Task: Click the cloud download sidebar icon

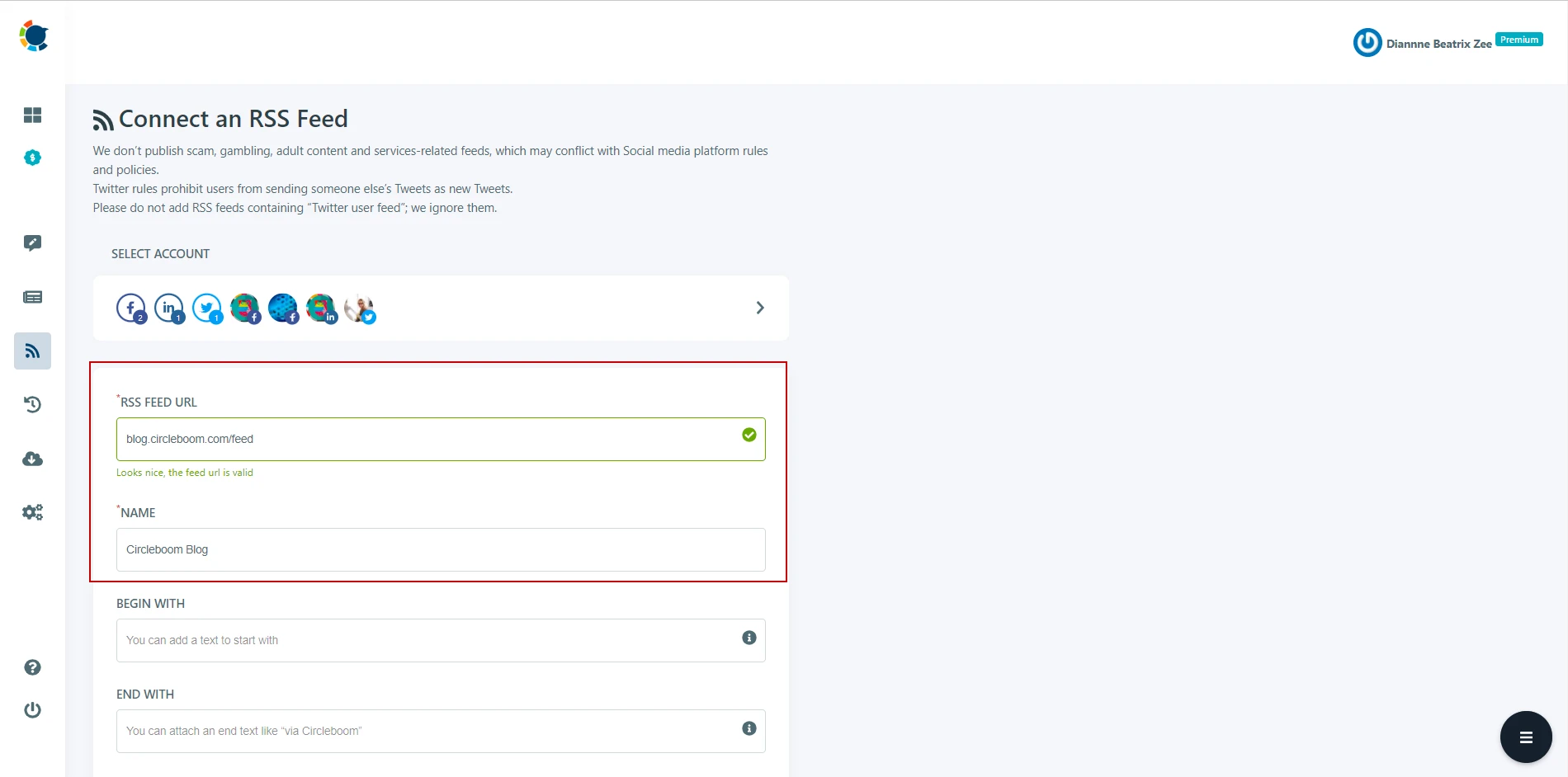Action: (x=32, y=459)
